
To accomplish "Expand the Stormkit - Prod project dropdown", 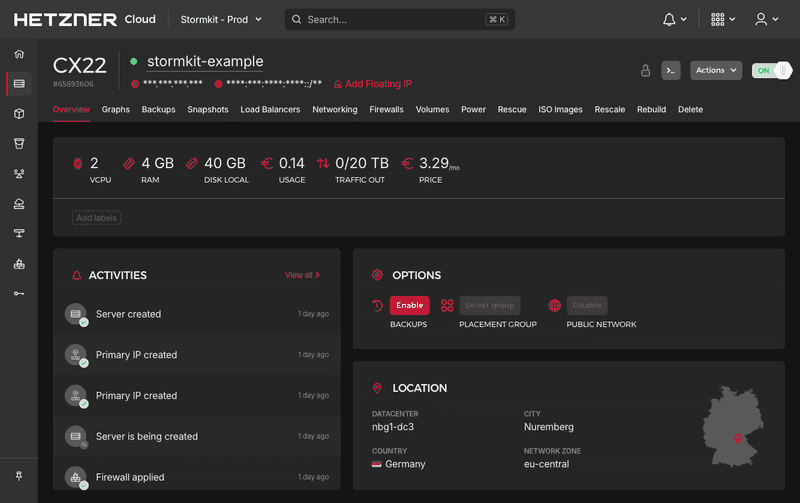I will (x=221, y=19).
